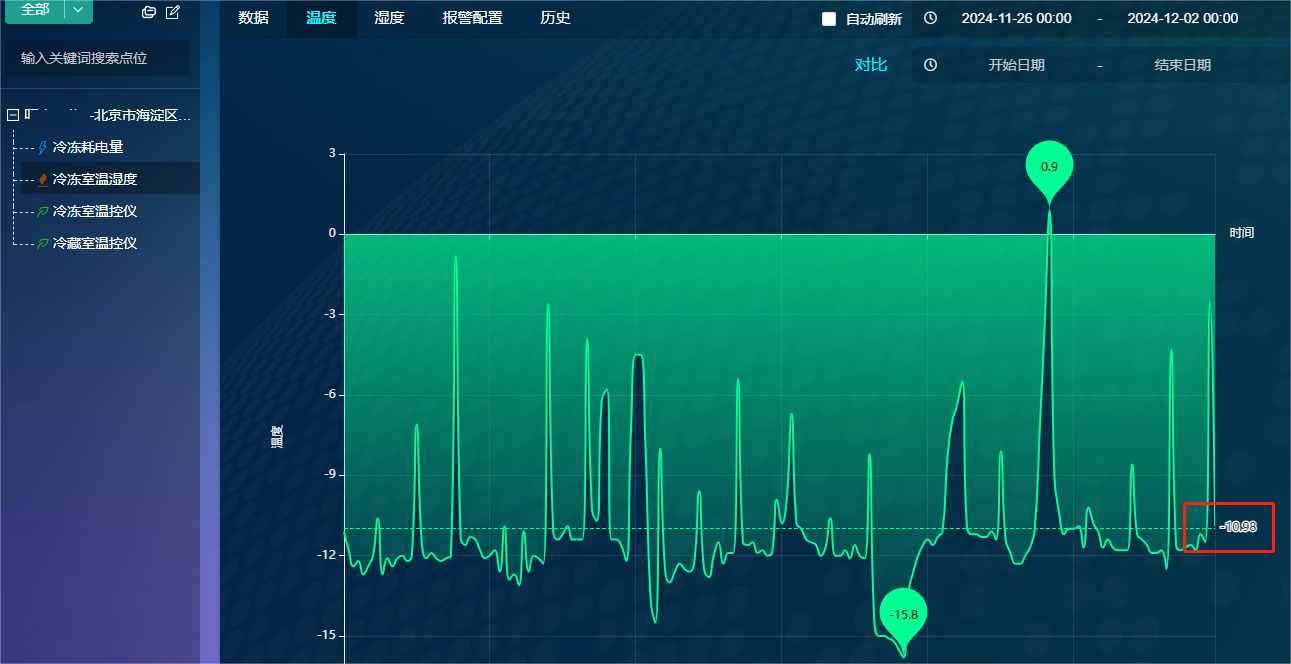Enable the 自动刷新 checkbox
The image size is (1291, 664).
click(x=829, y=19)
